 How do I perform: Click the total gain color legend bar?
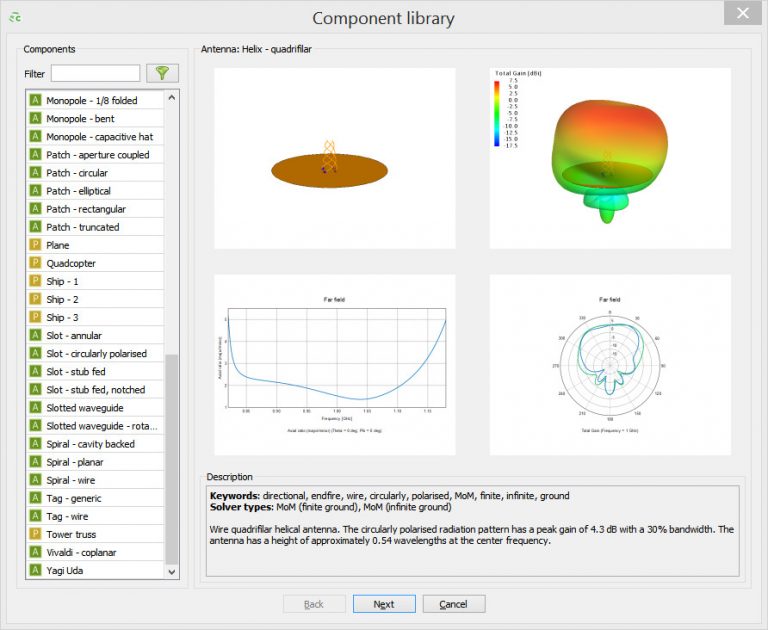coord(498,114)
